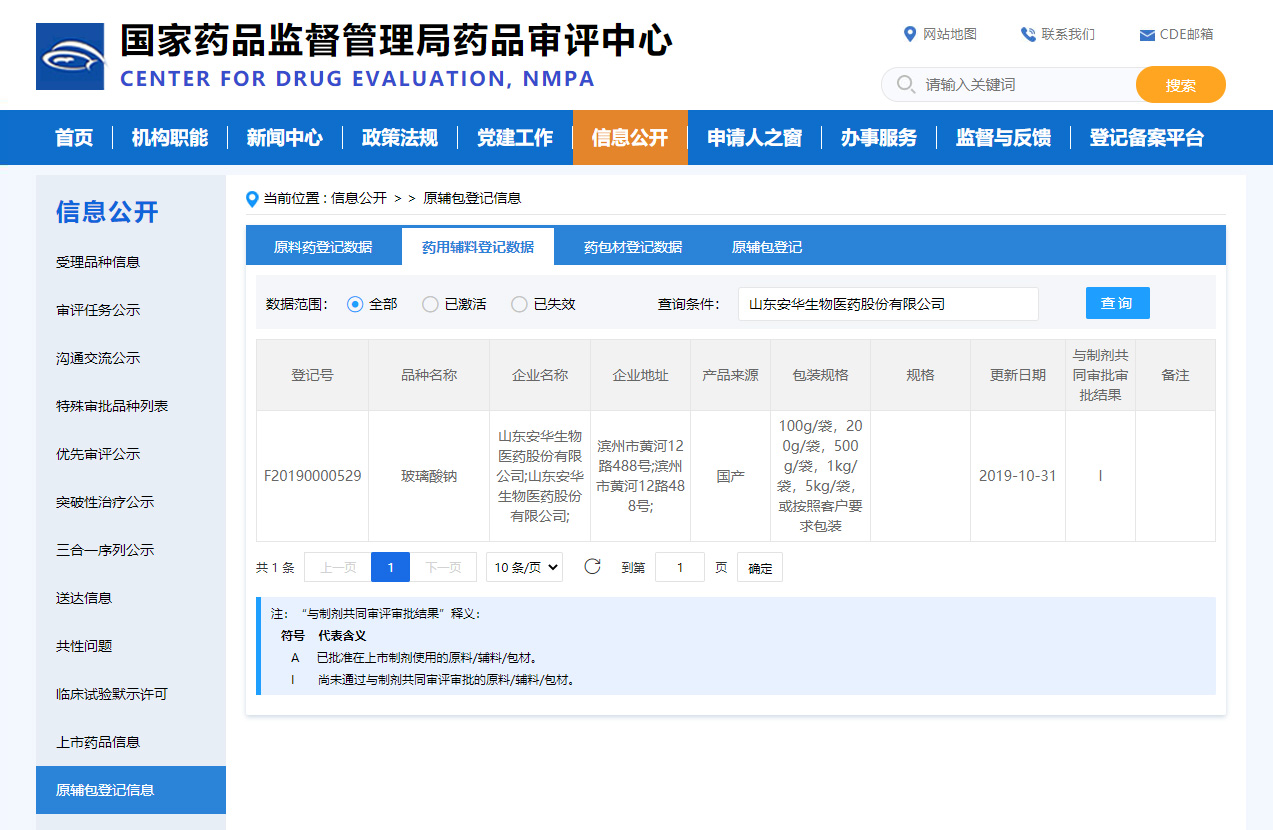The image size is (1273, 830).
Task: Switch to 药包材登记数据 tab
Action: [x=633, y=247]
